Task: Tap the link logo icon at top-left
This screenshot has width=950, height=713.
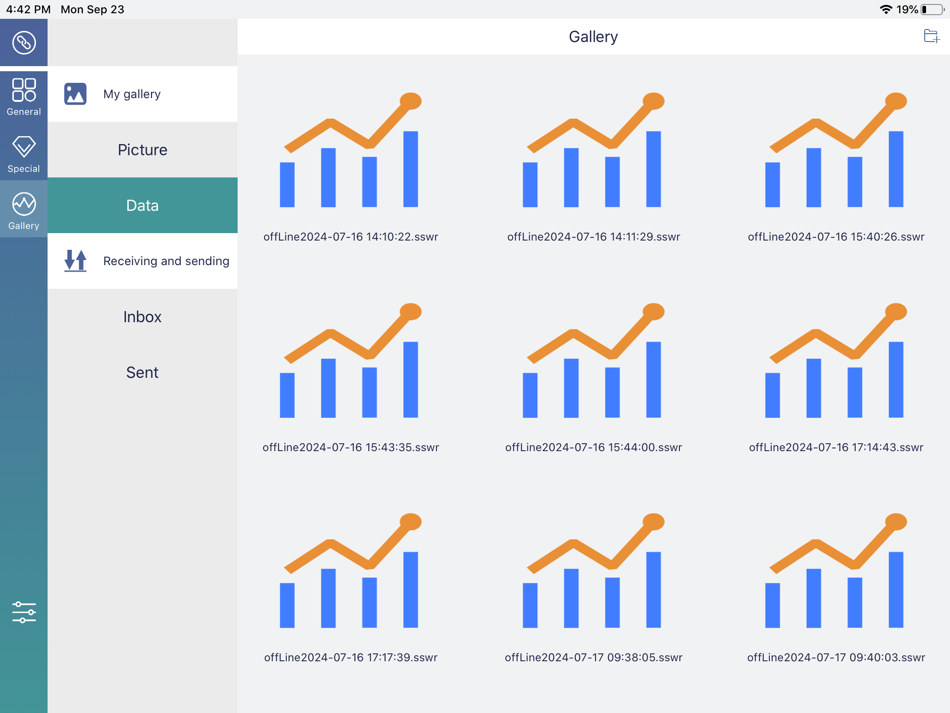Action: click(x=24, y=42)
